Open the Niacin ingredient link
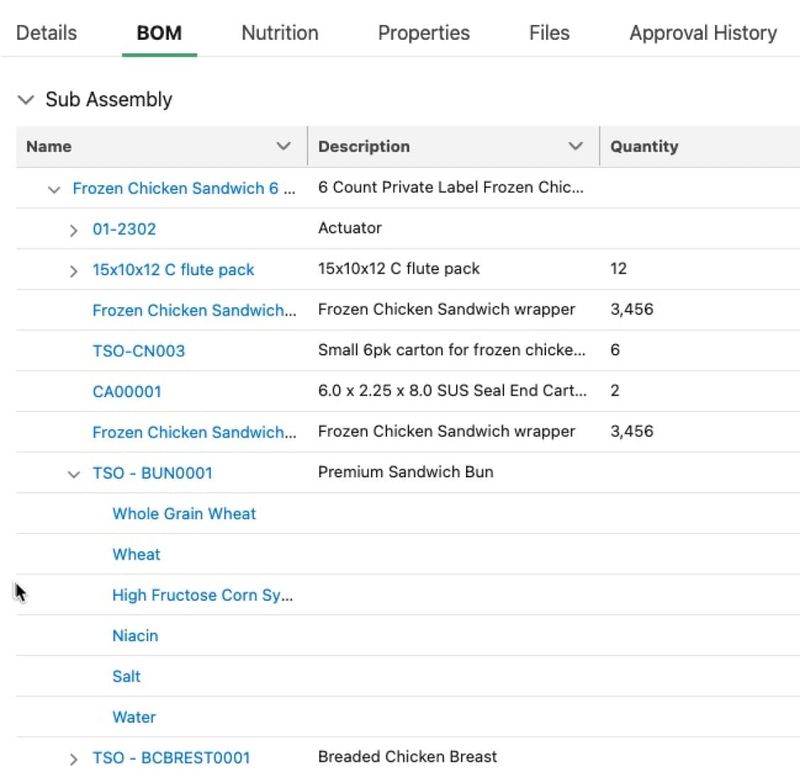The image size is (800, 776). (x=136, y=635)
